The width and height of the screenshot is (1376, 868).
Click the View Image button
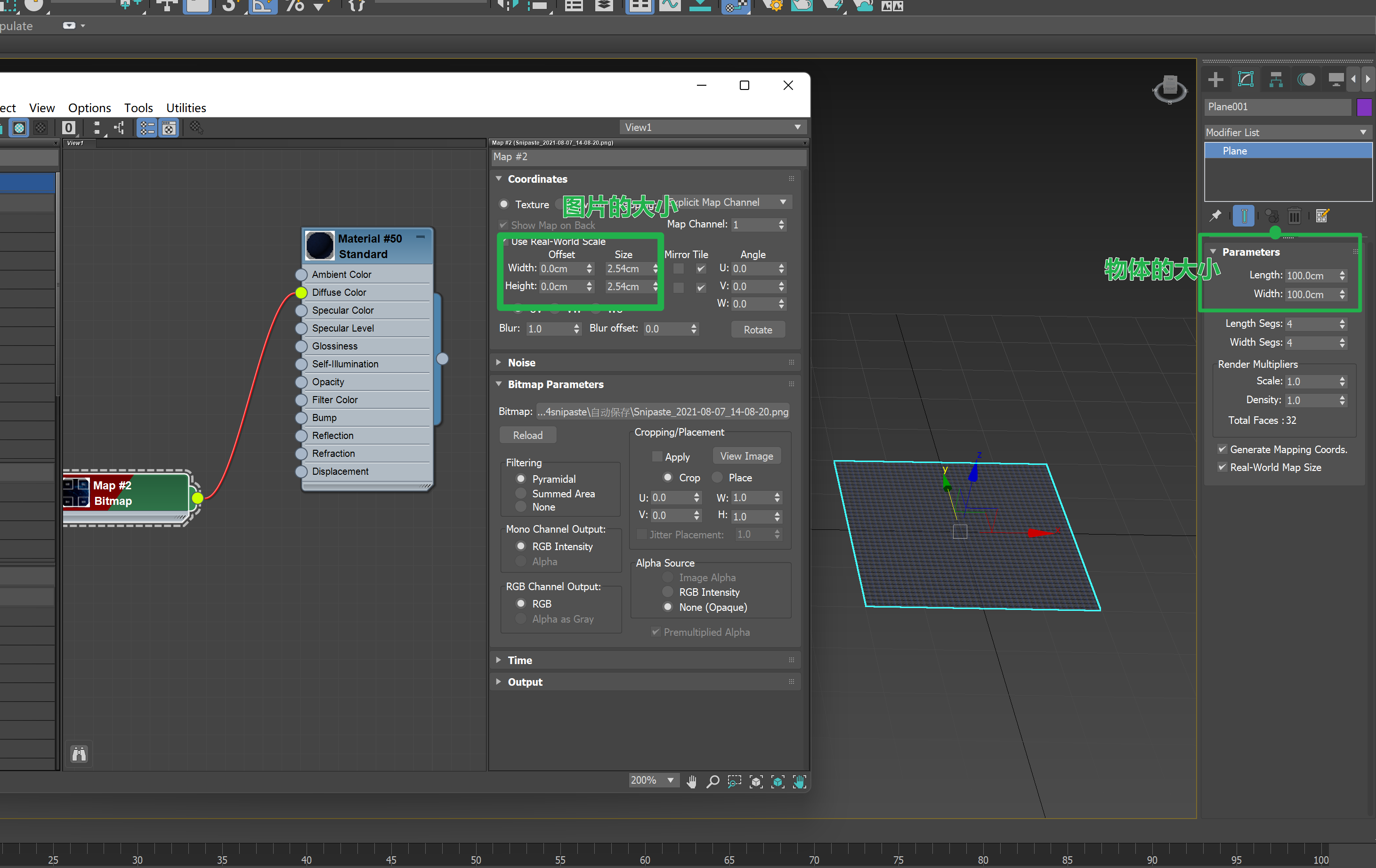[746, 456]
